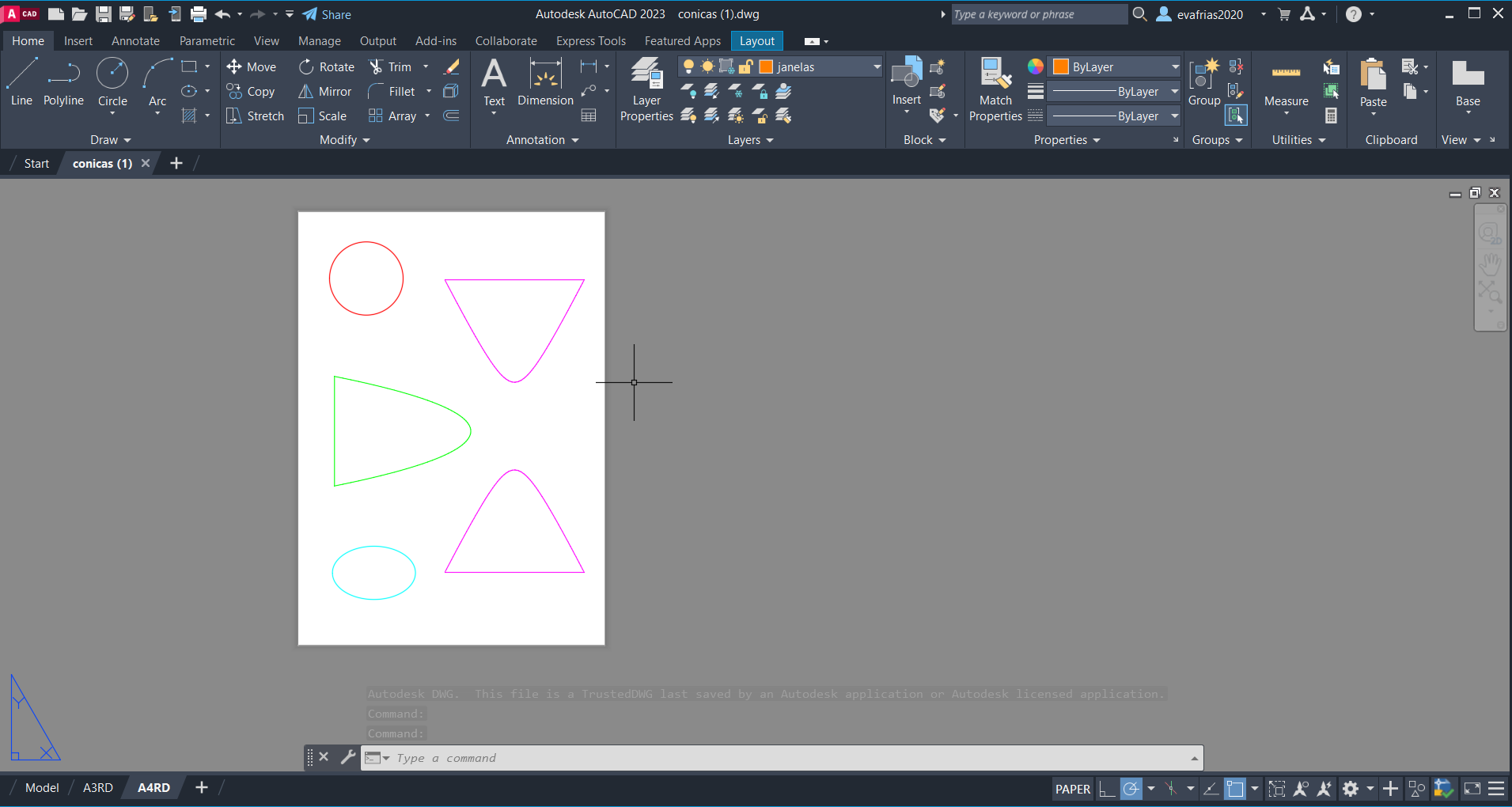Activate the Mirror tool
Viewport: 1512px width, 807px height.
pyautogui.click(x=325, y=92)
